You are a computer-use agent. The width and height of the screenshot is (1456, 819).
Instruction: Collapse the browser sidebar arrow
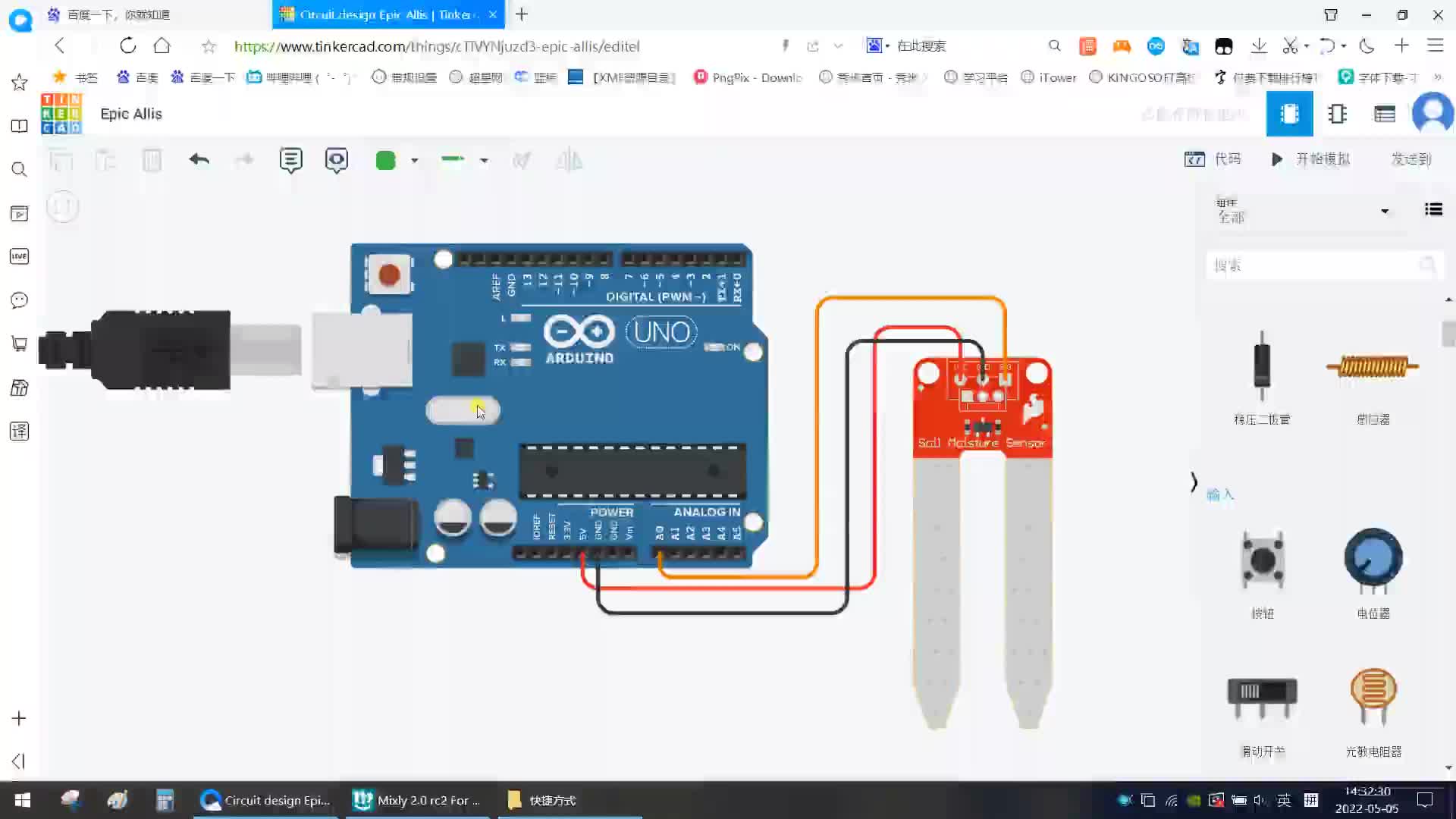click(x=19, y=761)
